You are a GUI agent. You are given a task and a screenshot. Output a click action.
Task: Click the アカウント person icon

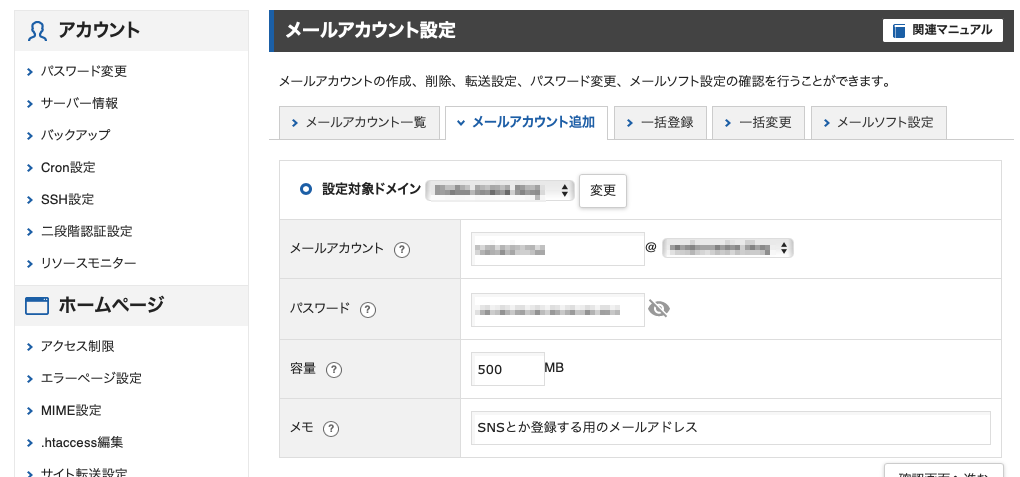point(37,31)
